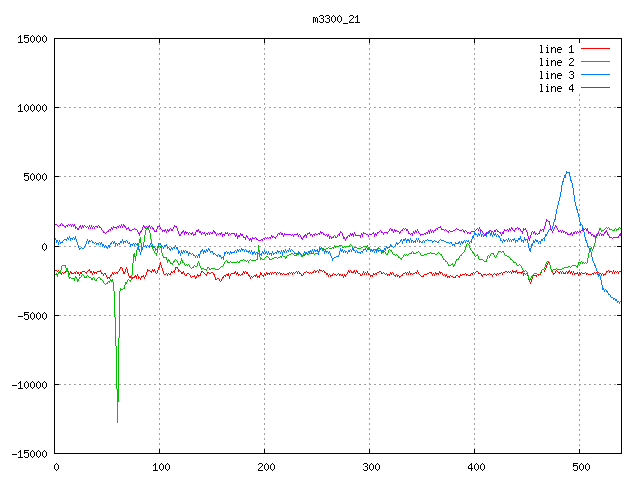
Task: Click the chart title m3300_21
Action: (334, 19)
